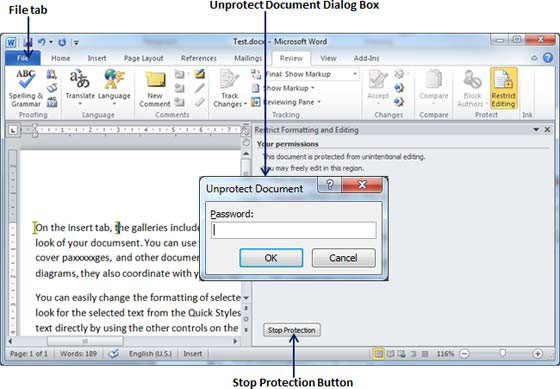Viewport: 560px width, 389px height.
Task: Toggle the Restrict Editing button
Action: 504,88
